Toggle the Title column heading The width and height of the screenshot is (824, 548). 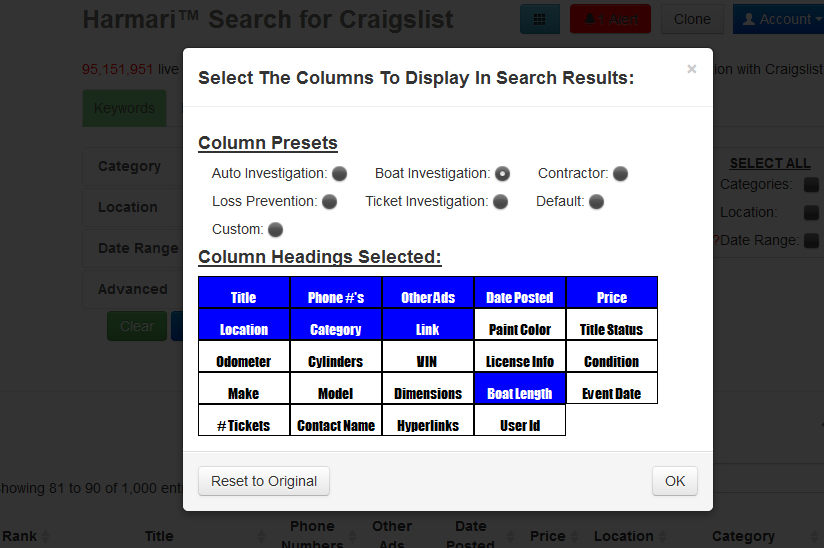tap(244, 292)
